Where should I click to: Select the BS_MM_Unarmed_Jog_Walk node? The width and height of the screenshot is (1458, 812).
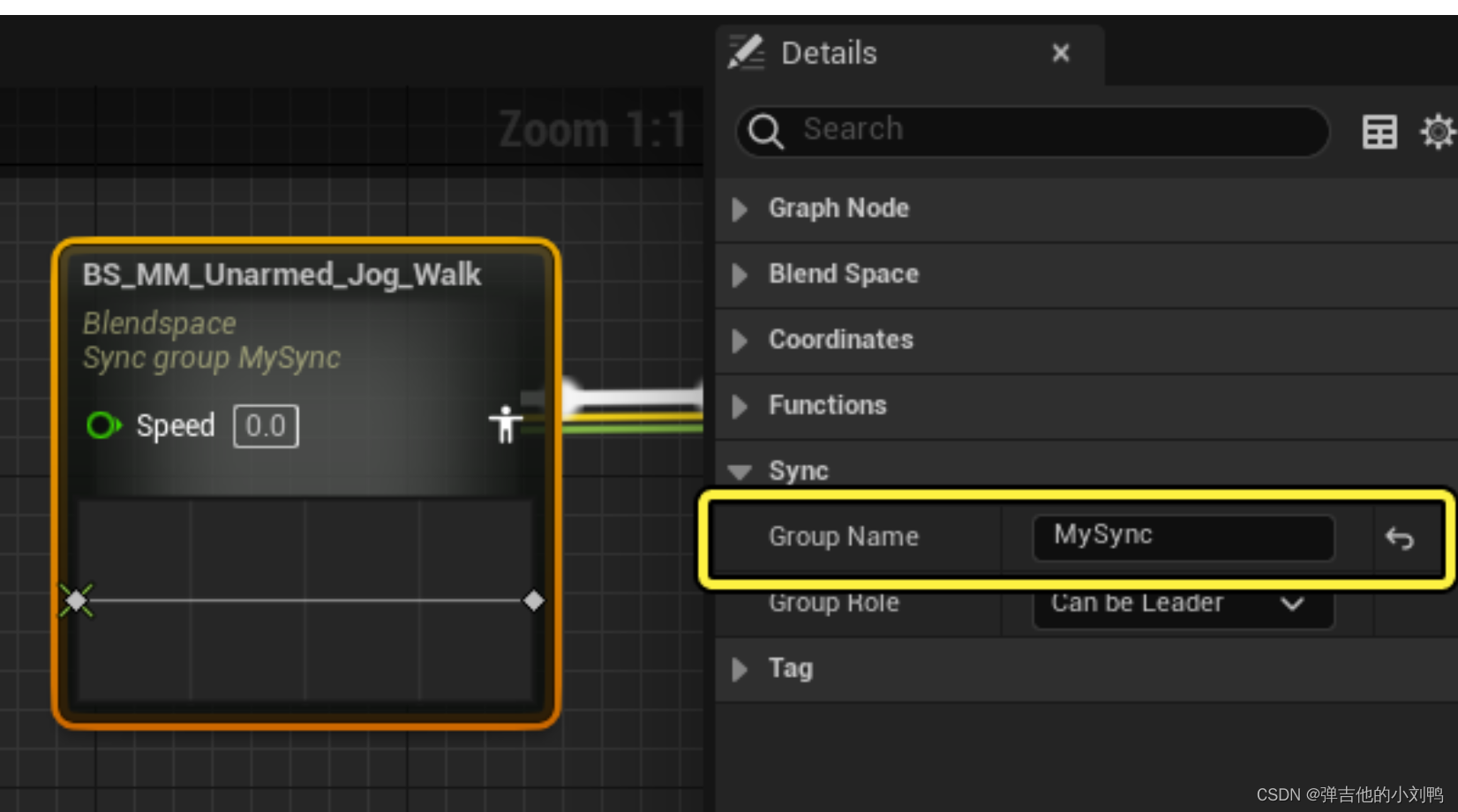(x=282, y=274)
